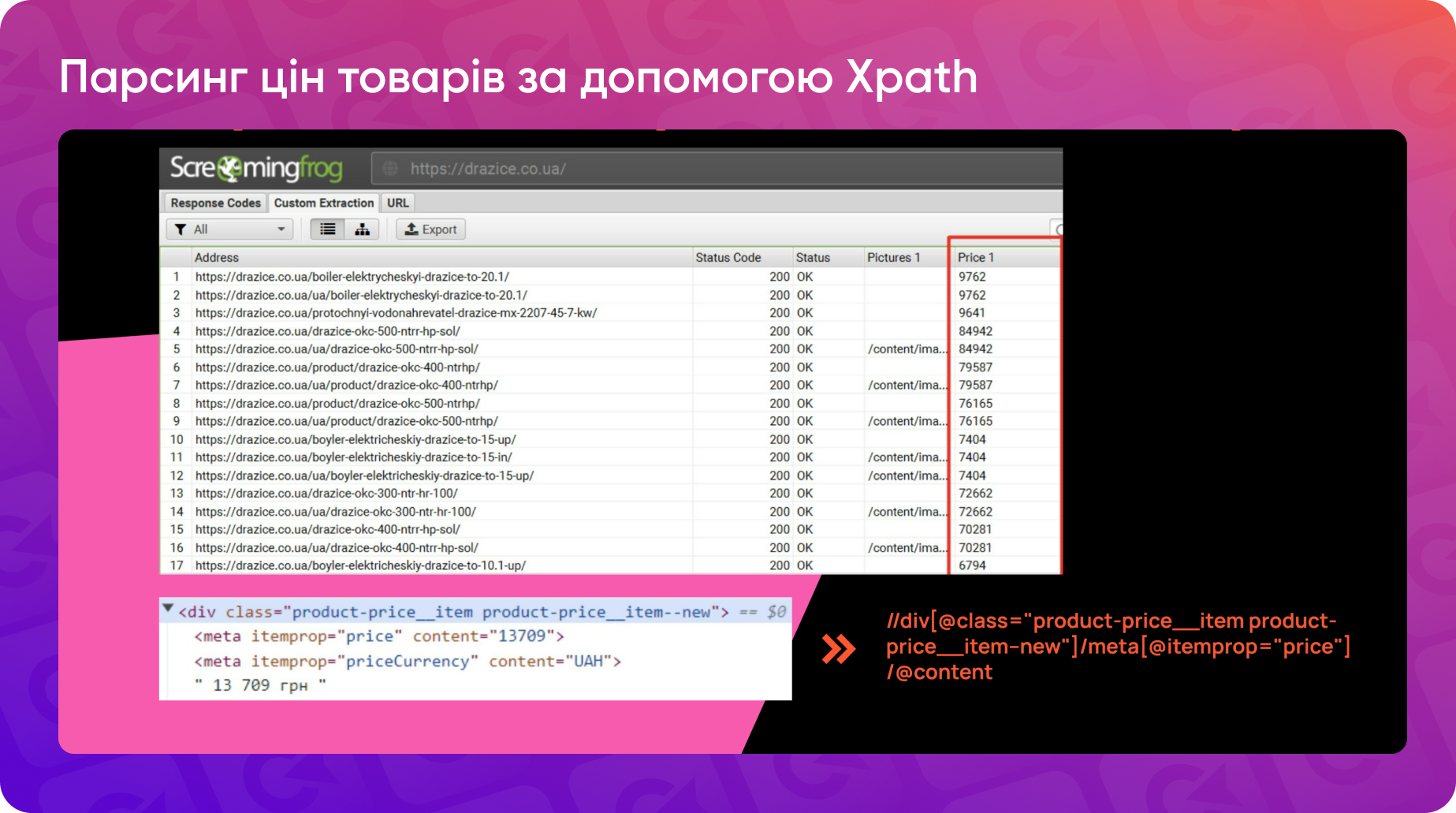The height and width of the screenshot is (813, 1456).
Task: Switch to list view icon
Action: [x=327, y=229]
